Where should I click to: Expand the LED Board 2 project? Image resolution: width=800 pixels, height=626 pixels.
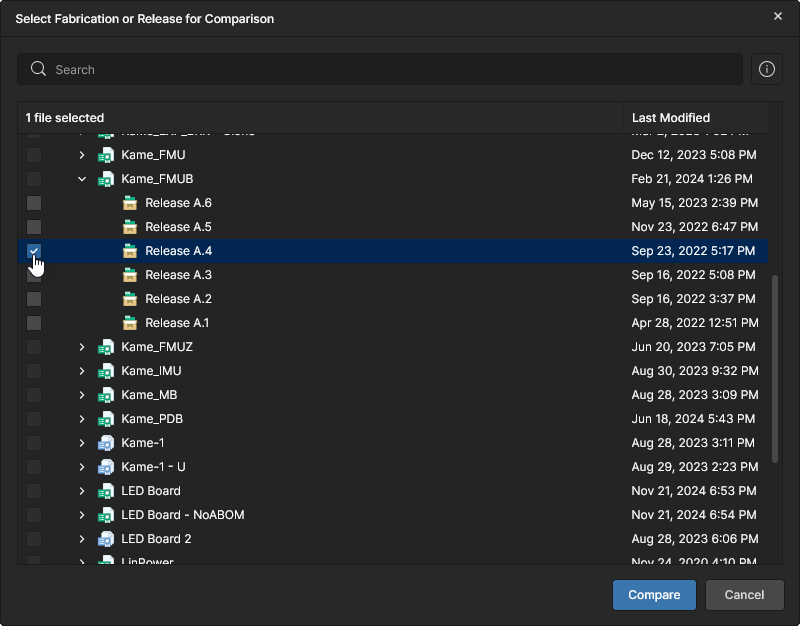(82, 539)
